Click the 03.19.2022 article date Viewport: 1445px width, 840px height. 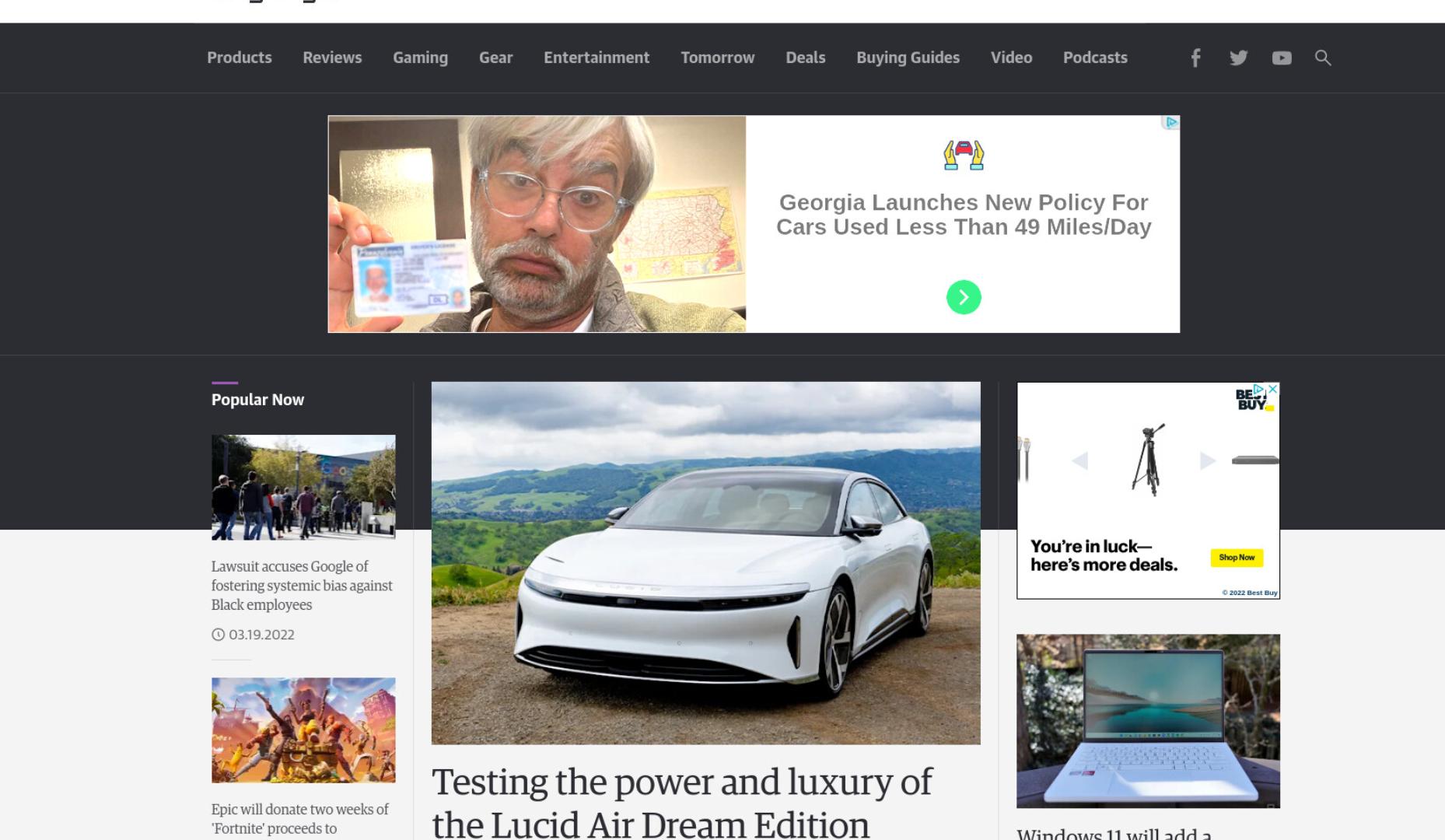[261, 635]
